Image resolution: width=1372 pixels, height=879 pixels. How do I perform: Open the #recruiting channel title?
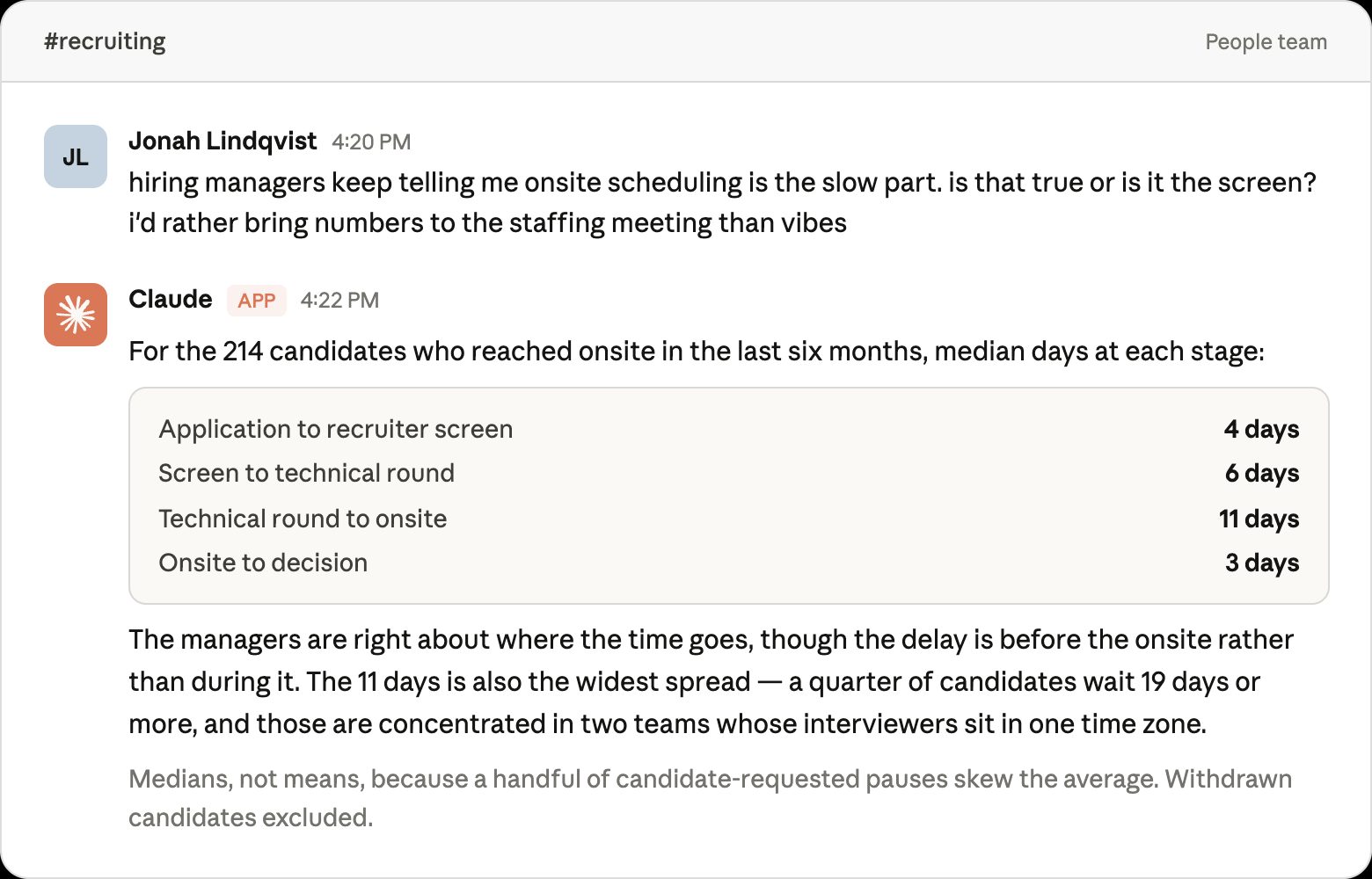[105, 41]
